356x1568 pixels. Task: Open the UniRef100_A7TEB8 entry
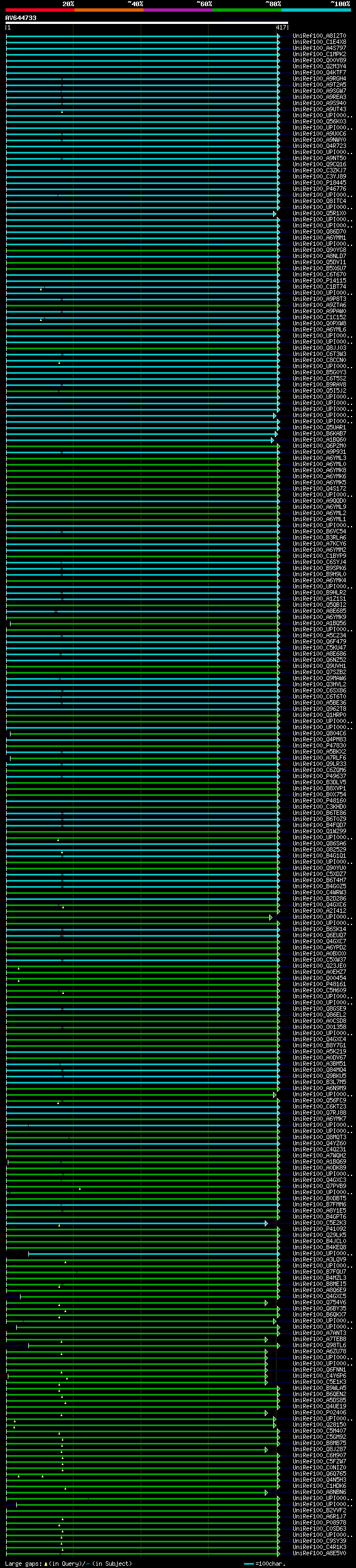319,1339
